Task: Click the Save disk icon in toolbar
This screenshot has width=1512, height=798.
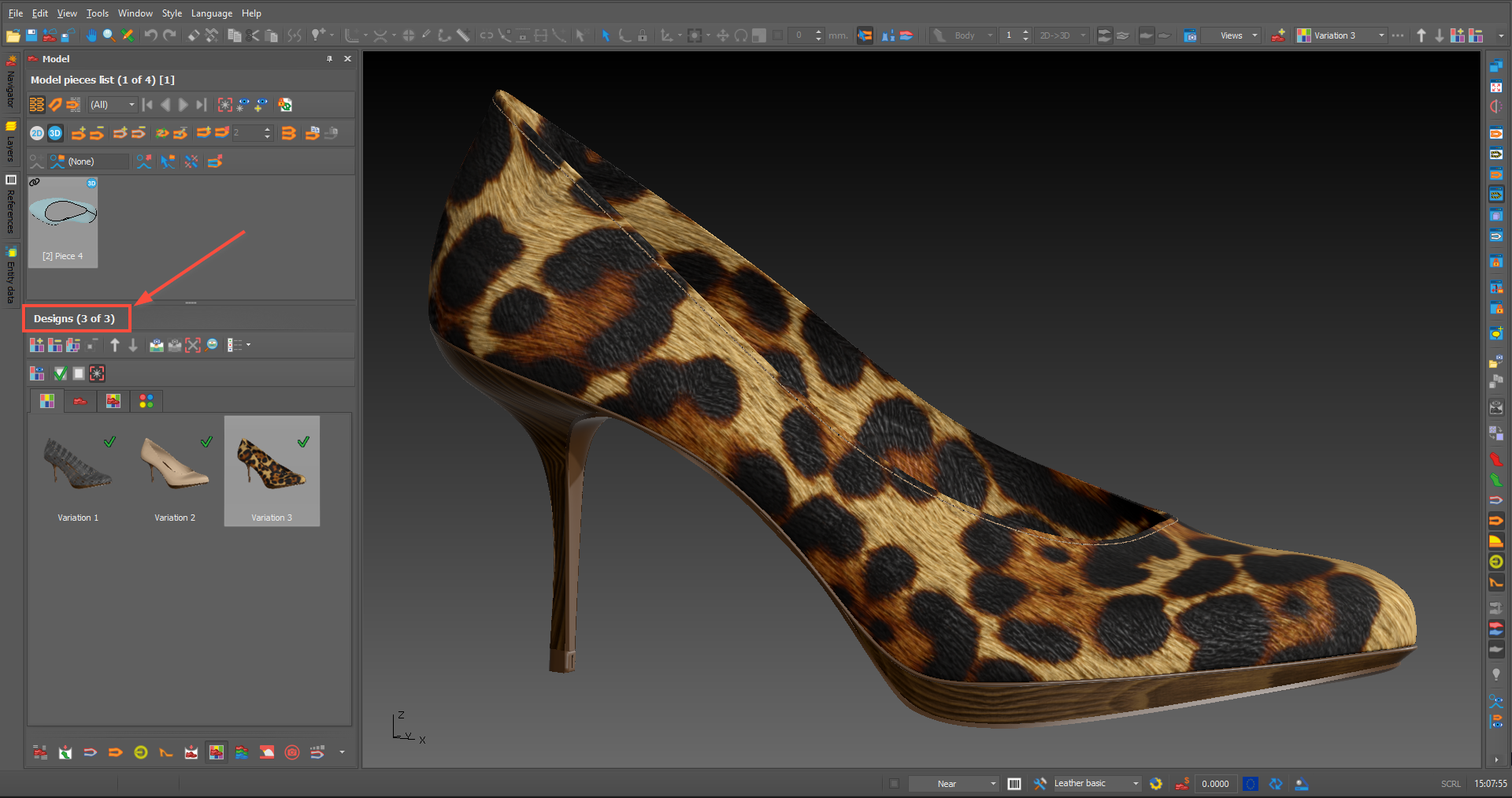Action: click(x=31, y=35)
